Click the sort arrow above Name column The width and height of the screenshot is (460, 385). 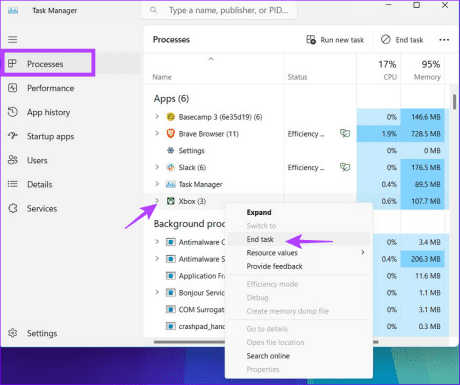(x=211, y=59)
